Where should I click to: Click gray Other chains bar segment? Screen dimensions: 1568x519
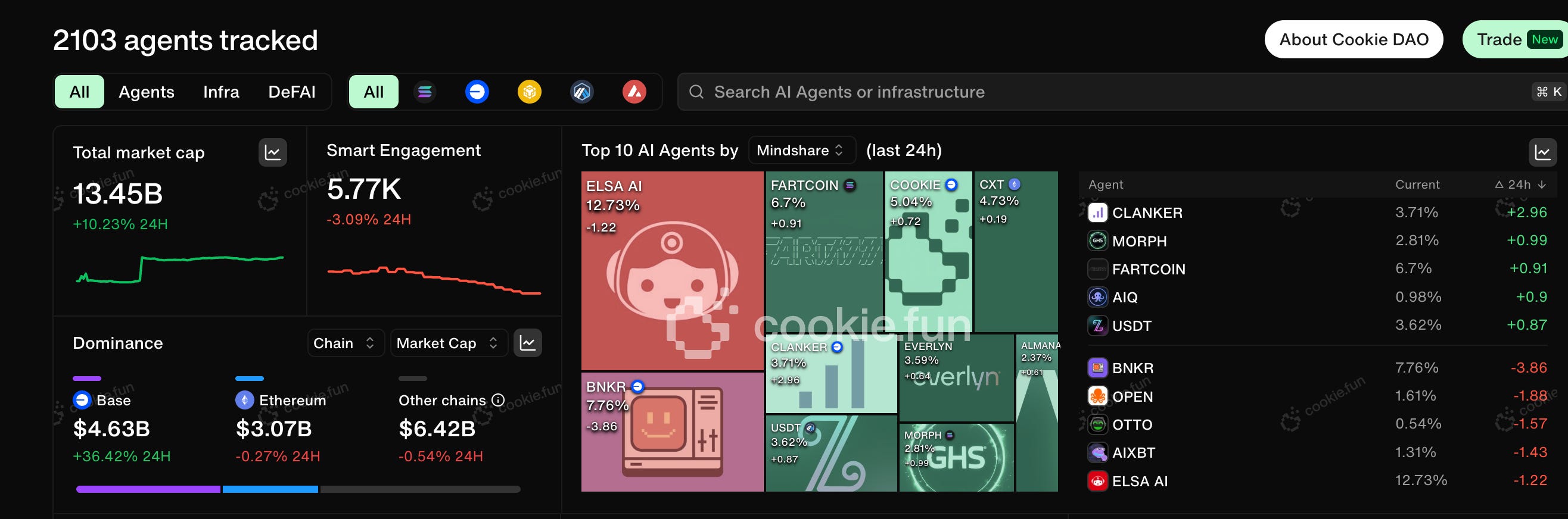[420, 489]
